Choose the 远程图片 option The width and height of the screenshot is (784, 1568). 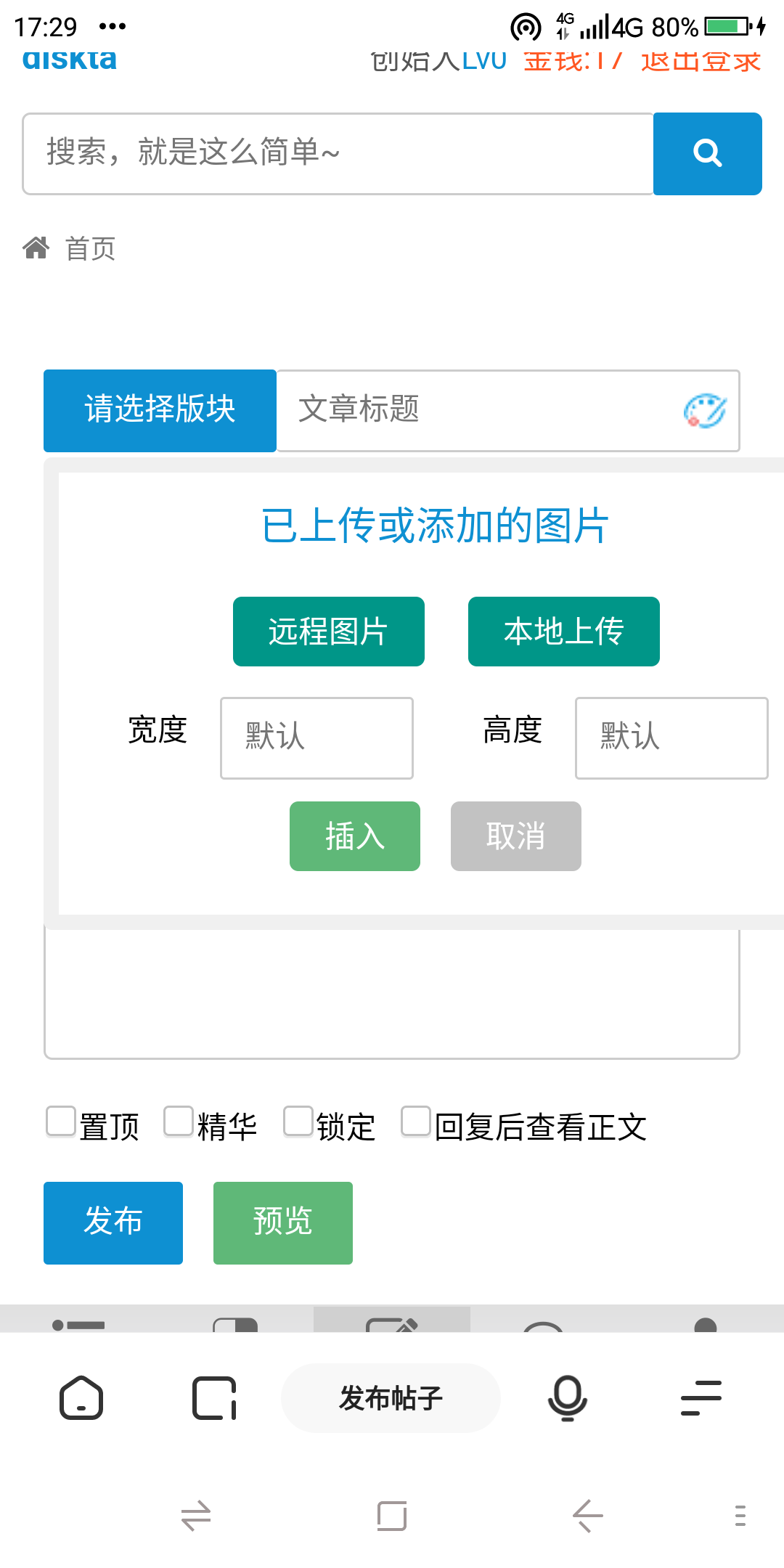[329, 632]
